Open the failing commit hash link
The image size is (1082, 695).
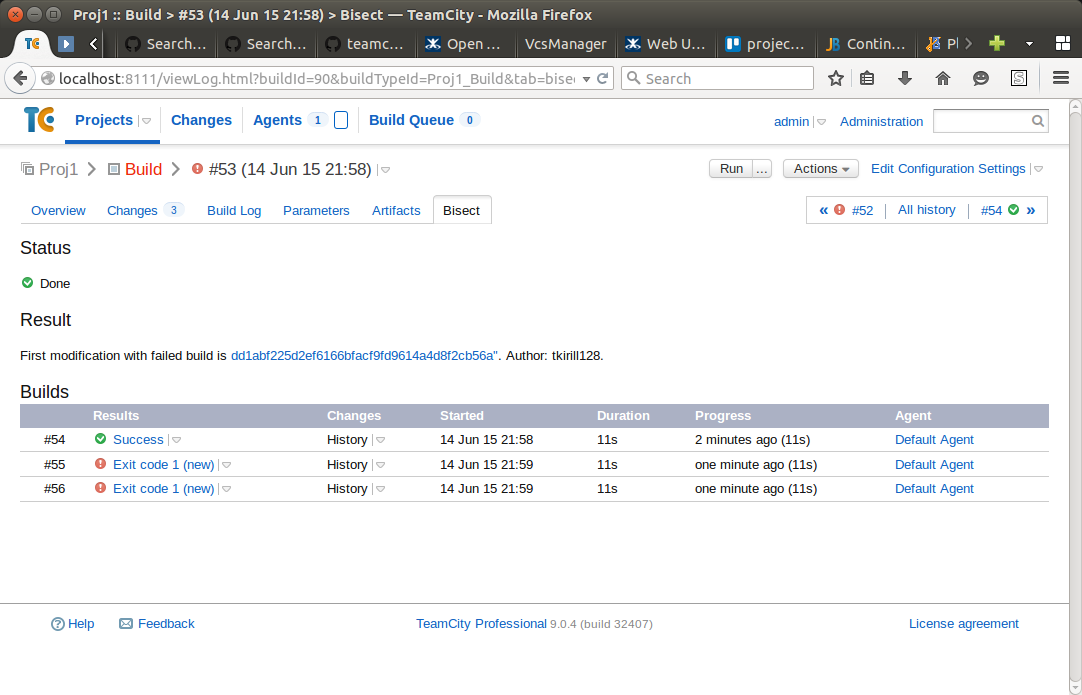[x=364, y=355]
